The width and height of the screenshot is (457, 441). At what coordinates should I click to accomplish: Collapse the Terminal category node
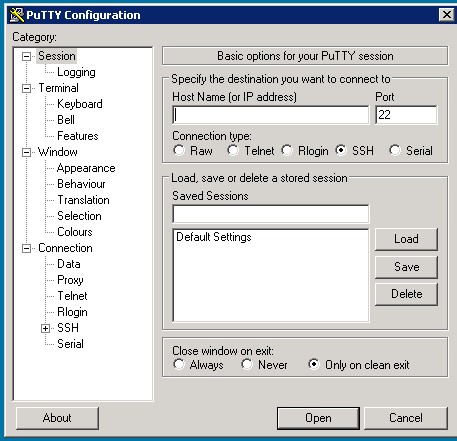pyautogui.click(x=26, y=88)
